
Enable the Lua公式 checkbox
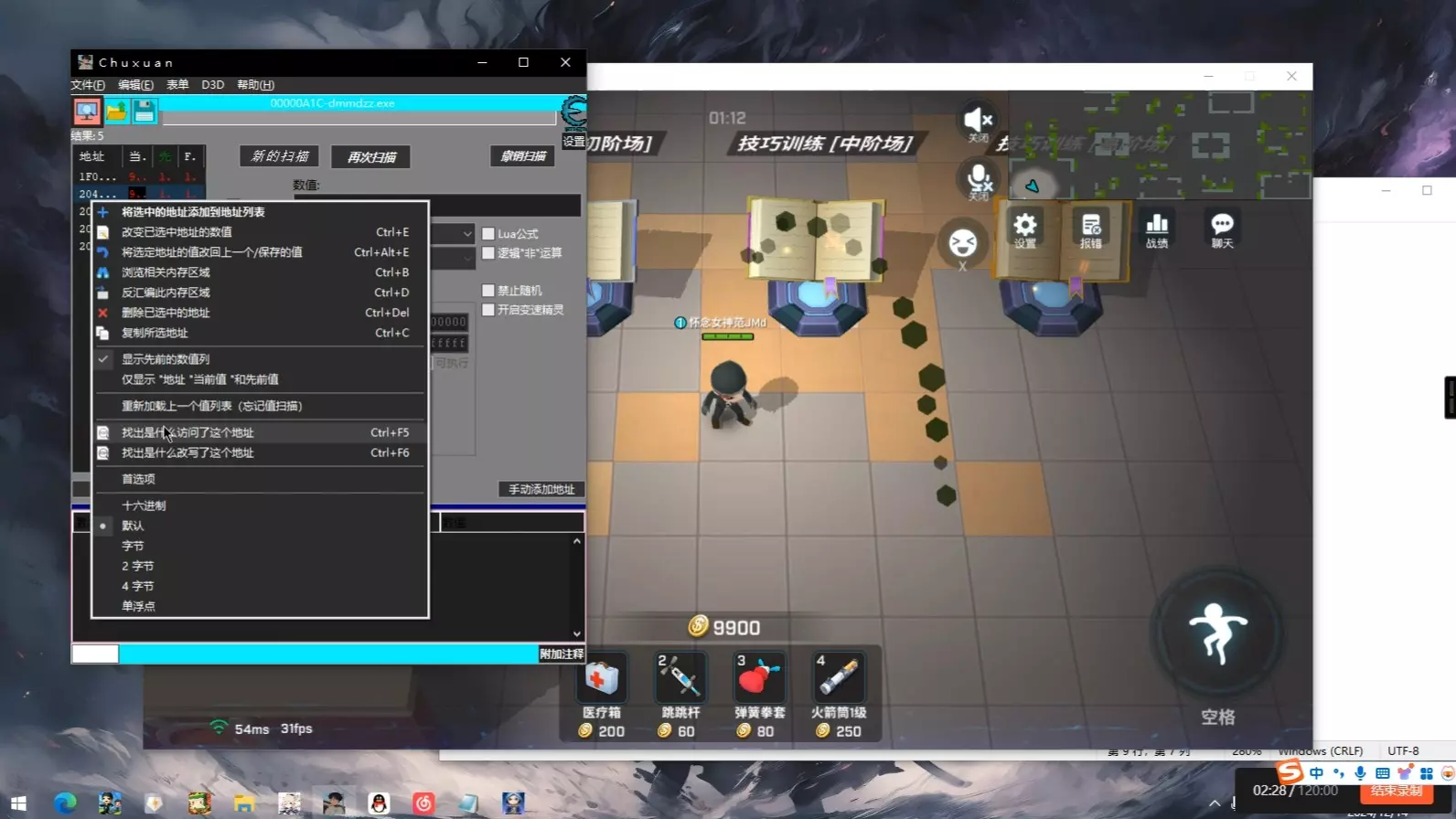tap(488, 234)
